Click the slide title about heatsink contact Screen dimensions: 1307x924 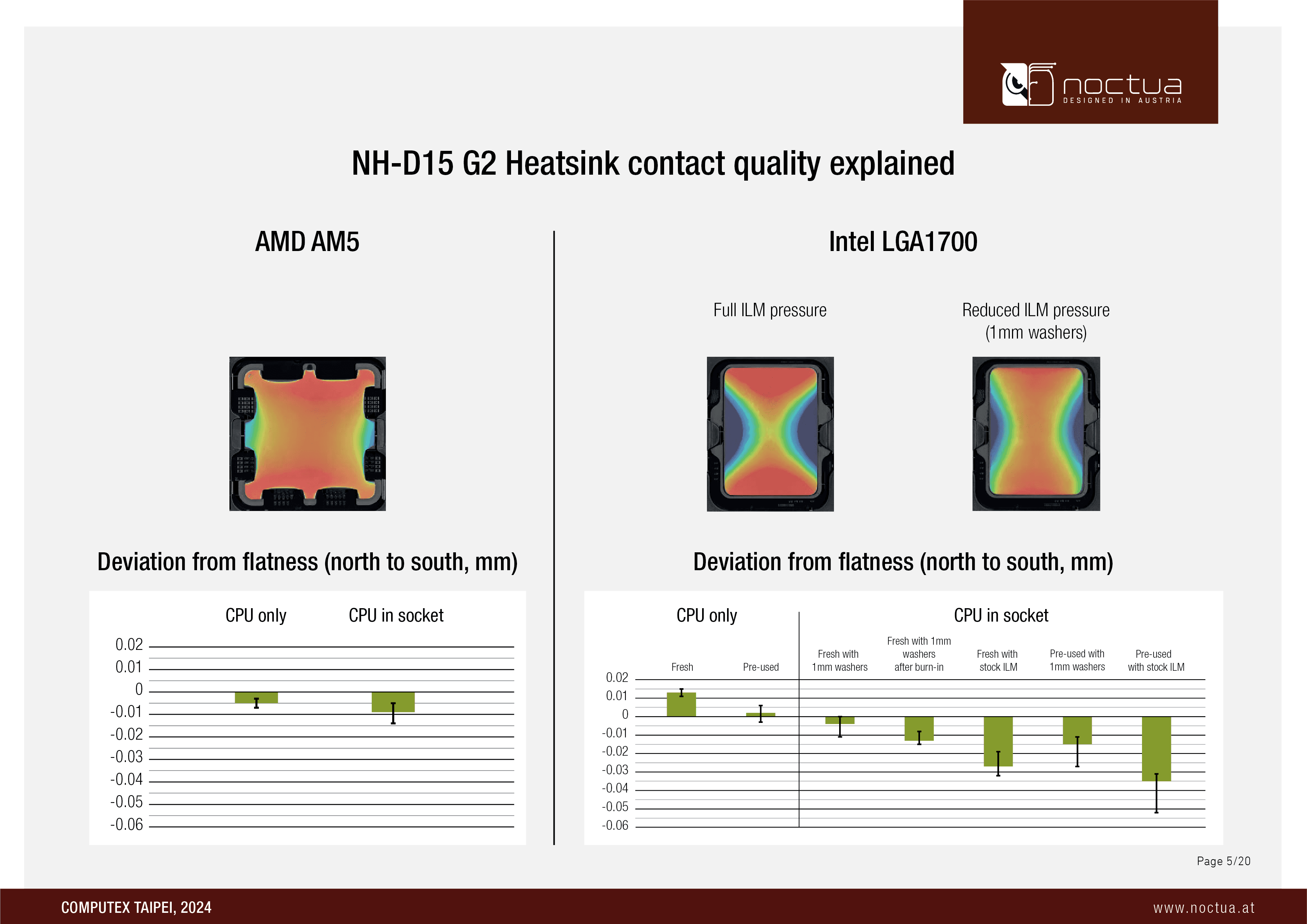point(653,163)
